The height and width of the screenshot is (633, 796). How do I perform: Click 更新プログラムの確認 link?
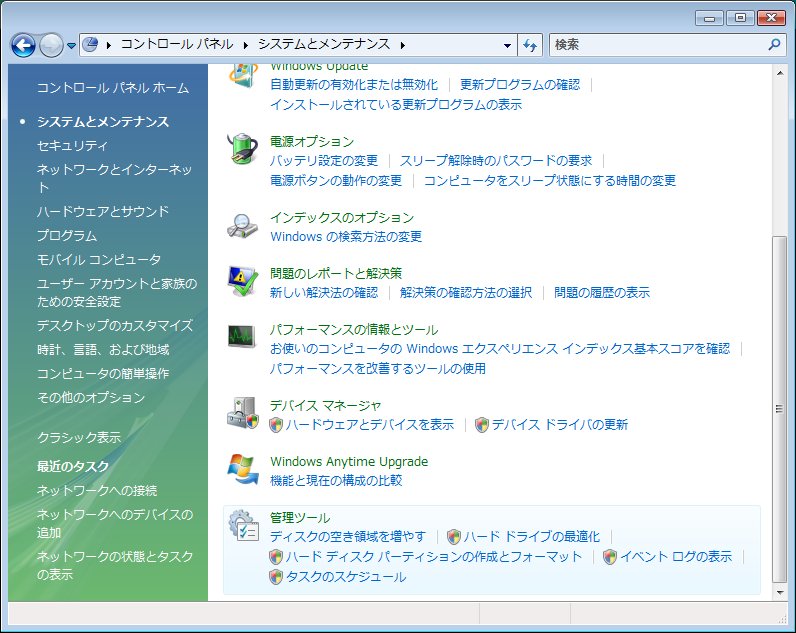[x=520, y=84]
